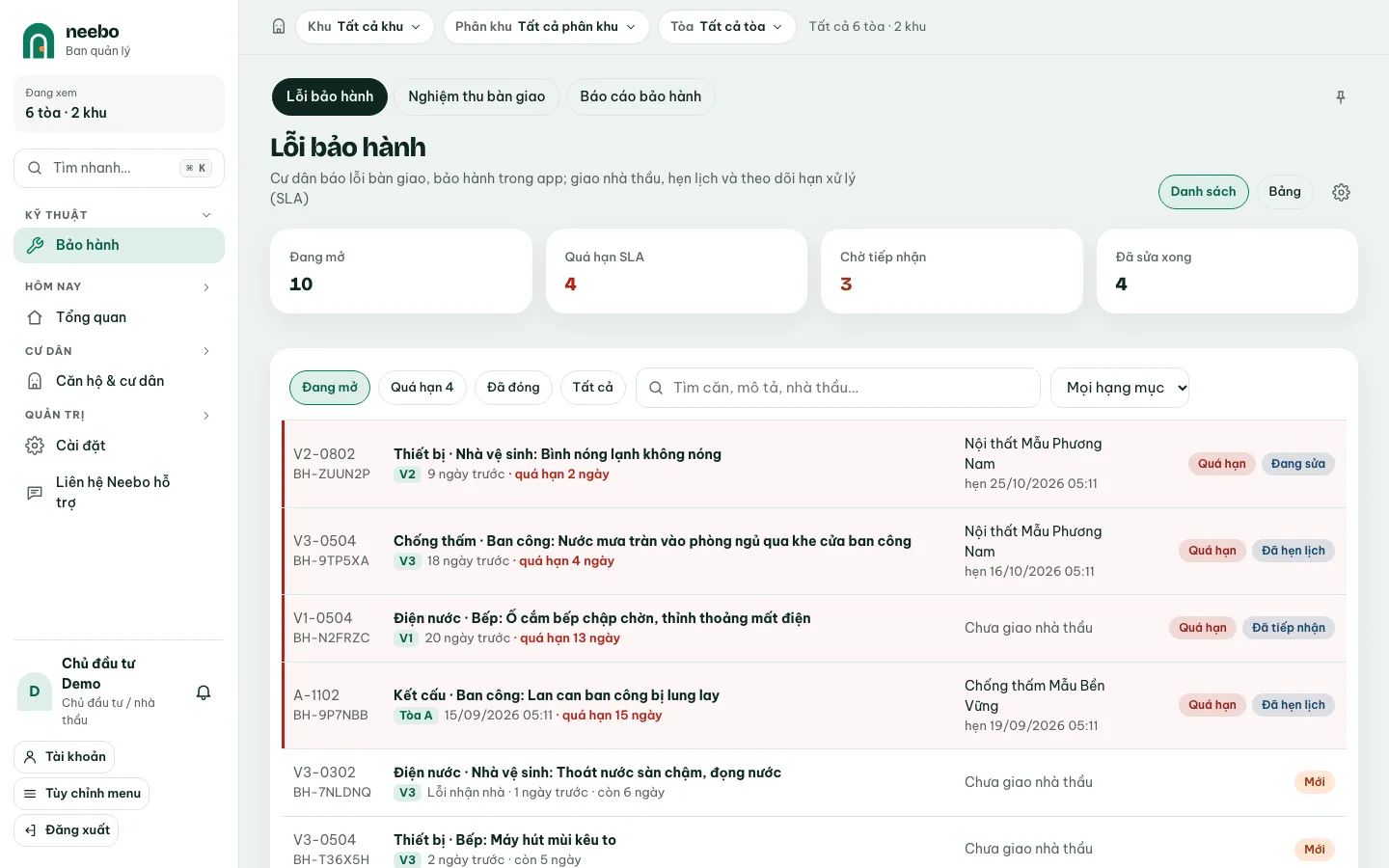Click the notification bell icon
Viewport: 1389px width, 868px height.
(x=204, y=692)
